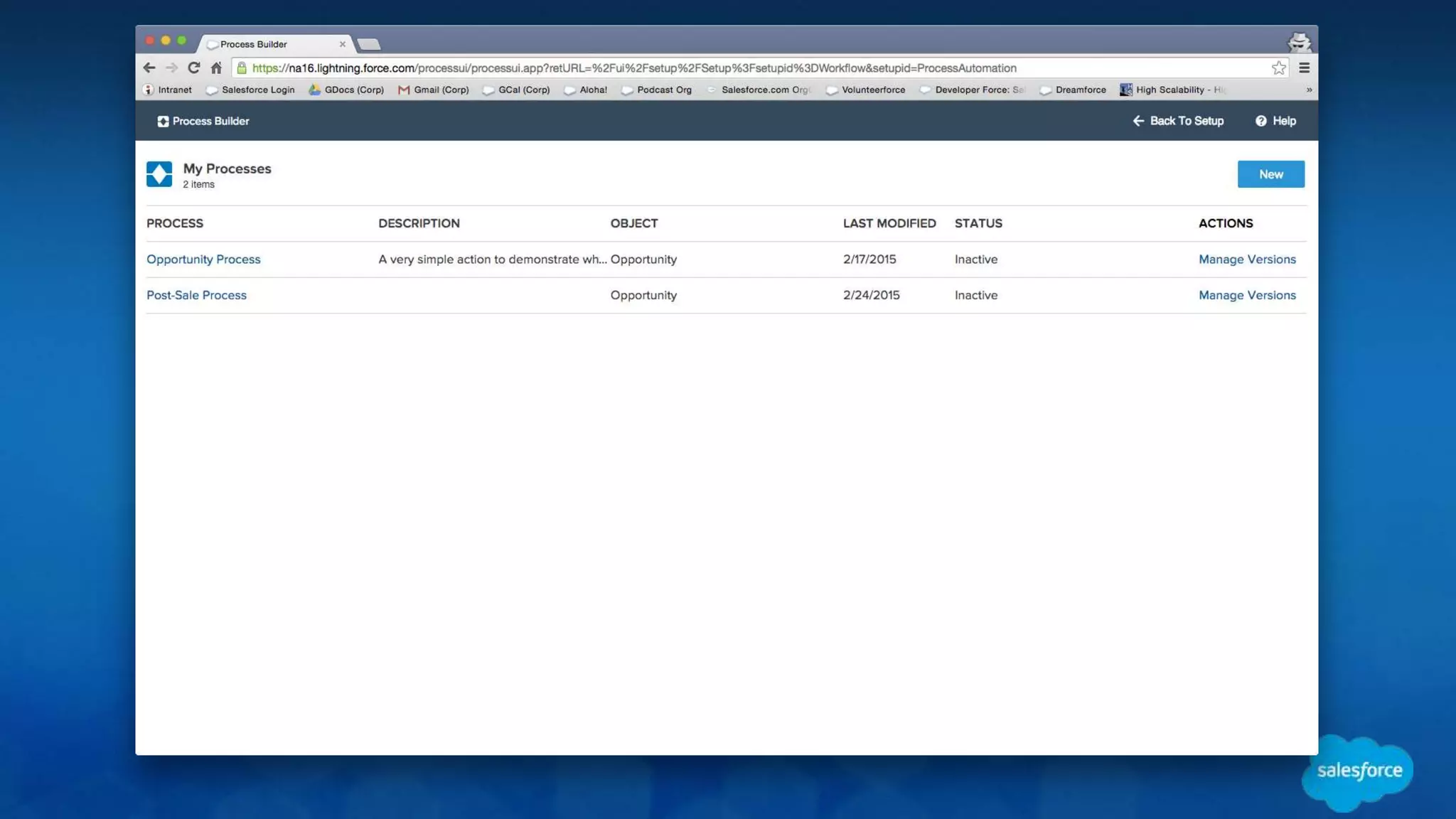
Task: Manage Versions for Opportunity Process
Action: coord(1247,259)
